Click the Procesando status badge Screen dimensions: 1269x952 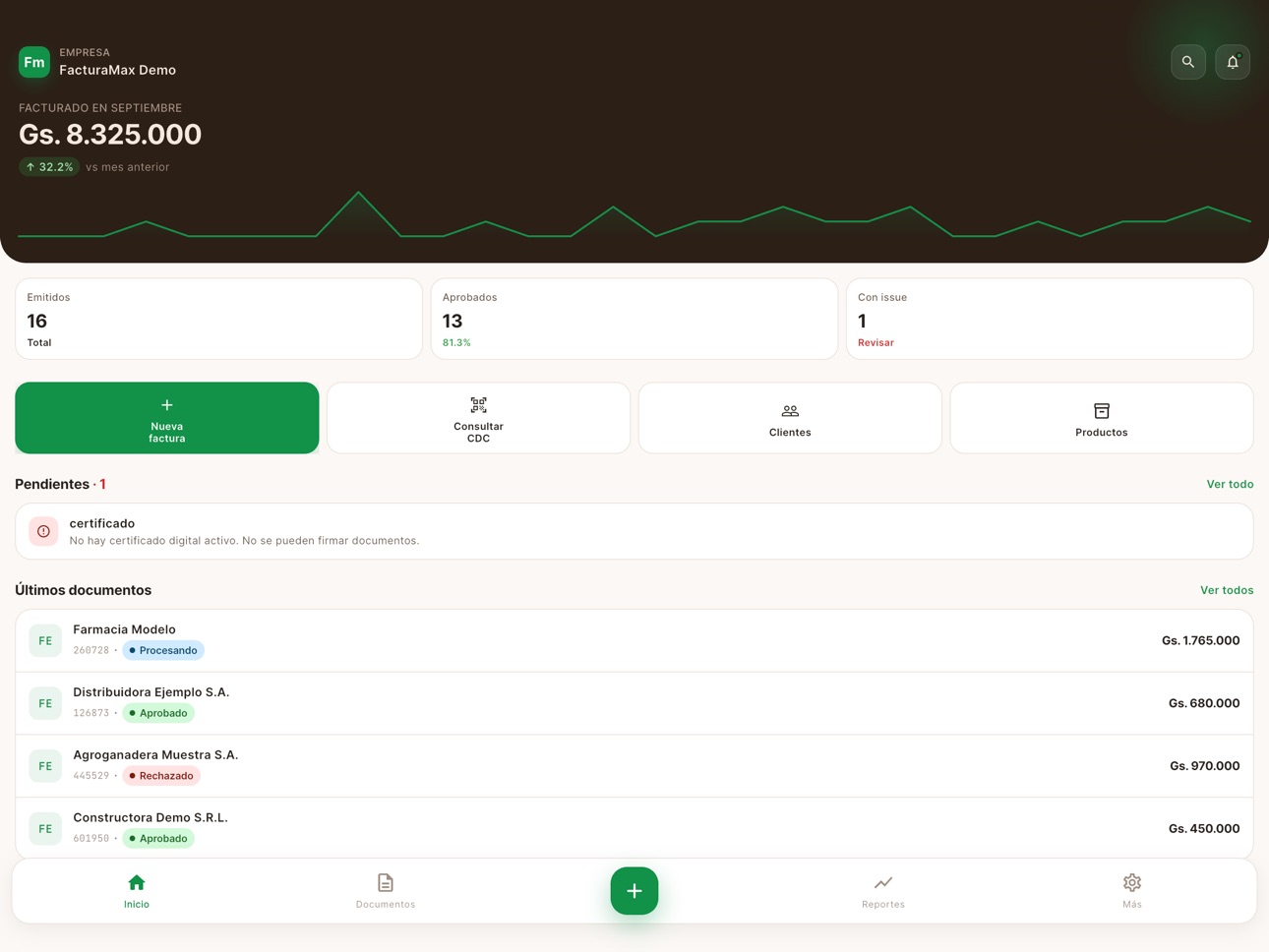point(163,650)
